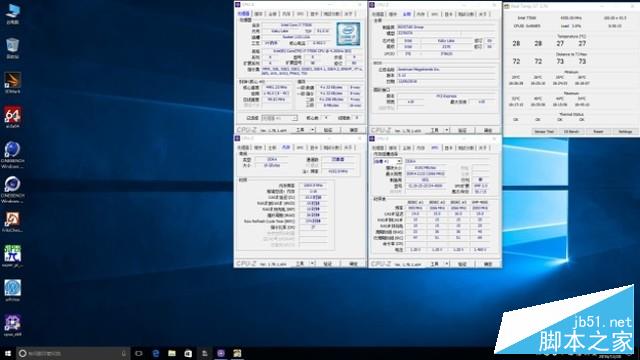Expand Tools arrow in CPU-Z processor window

312,130
